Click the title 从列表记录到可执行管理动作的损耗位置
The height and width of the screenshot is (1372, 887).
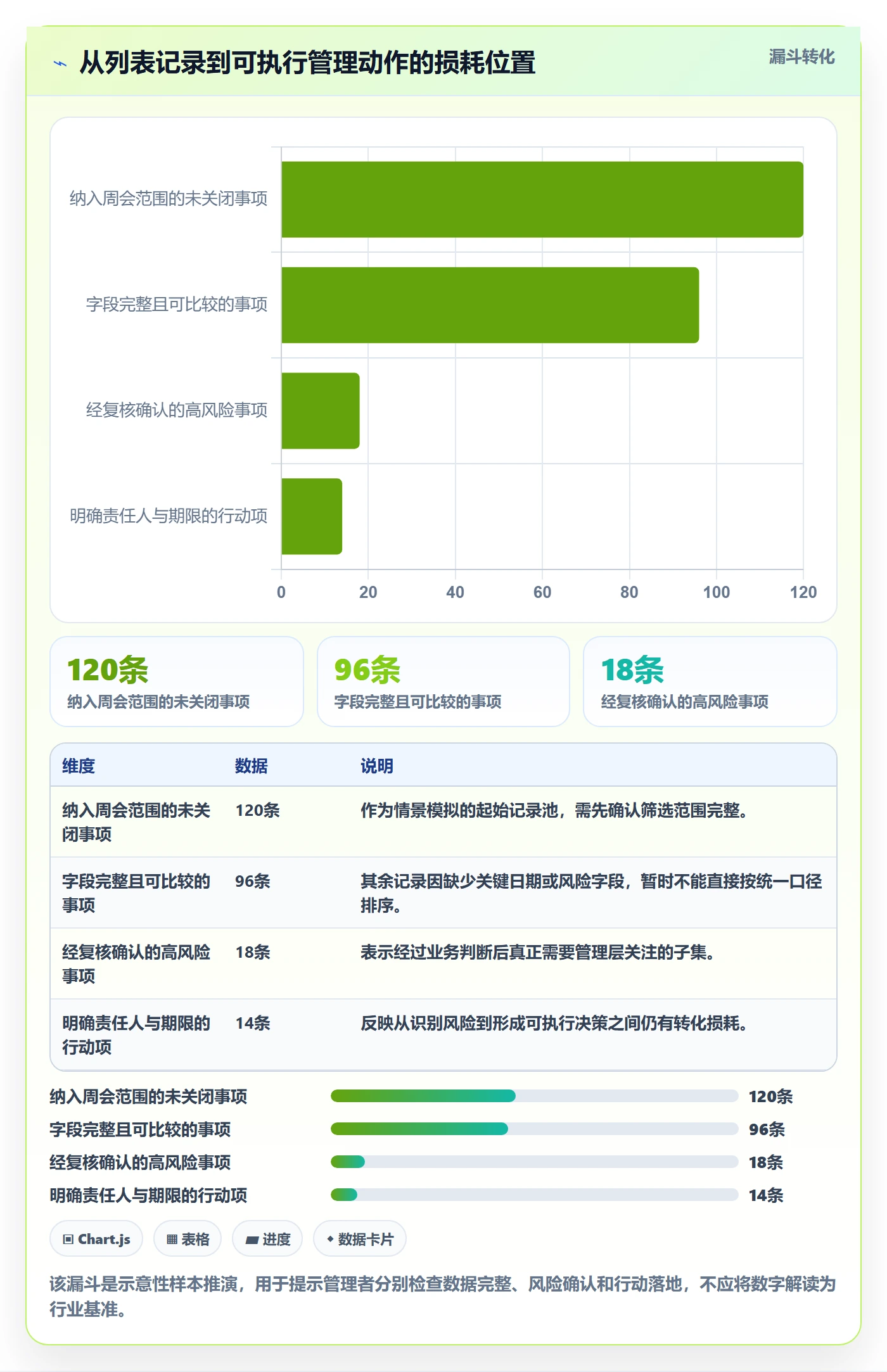[x=307, y=63]
